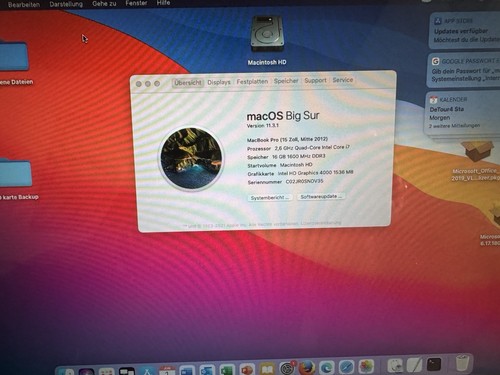Open the App Store updates notification
Viewport: 500px width, 375px height.
[x=465, y=31]
